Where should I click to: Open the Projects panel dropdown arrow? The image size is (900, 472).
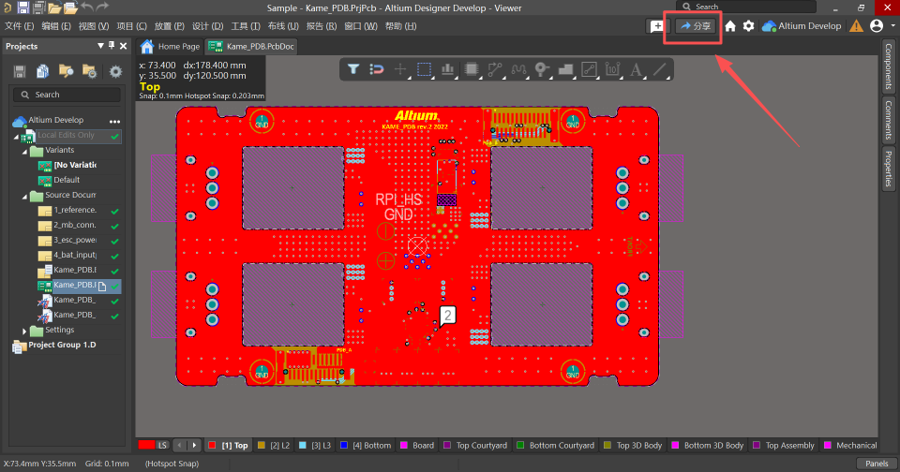100,45
